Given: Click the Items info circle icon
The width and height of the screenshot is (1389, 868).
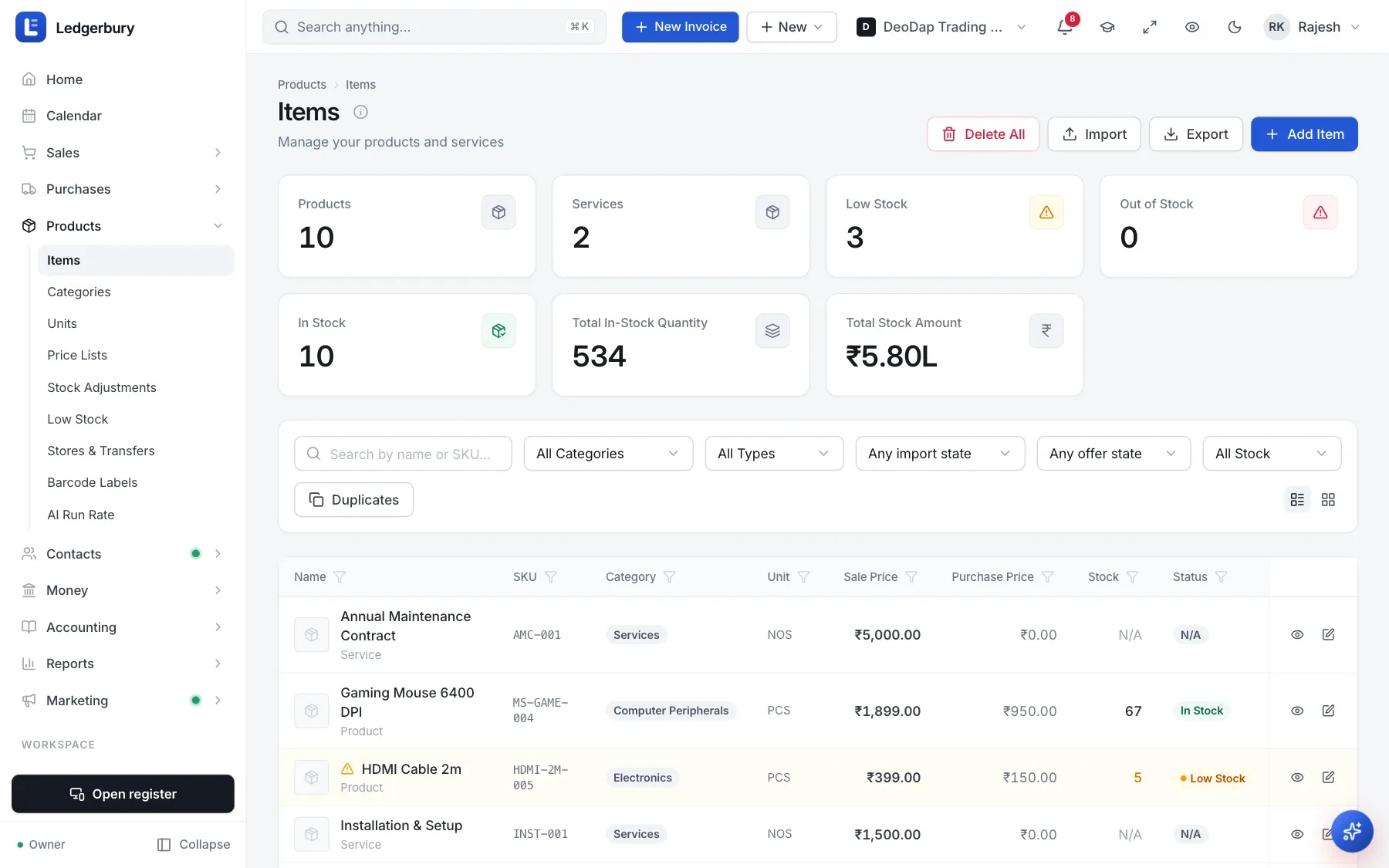Looking at the screenshot, I should tap(360, 112).
